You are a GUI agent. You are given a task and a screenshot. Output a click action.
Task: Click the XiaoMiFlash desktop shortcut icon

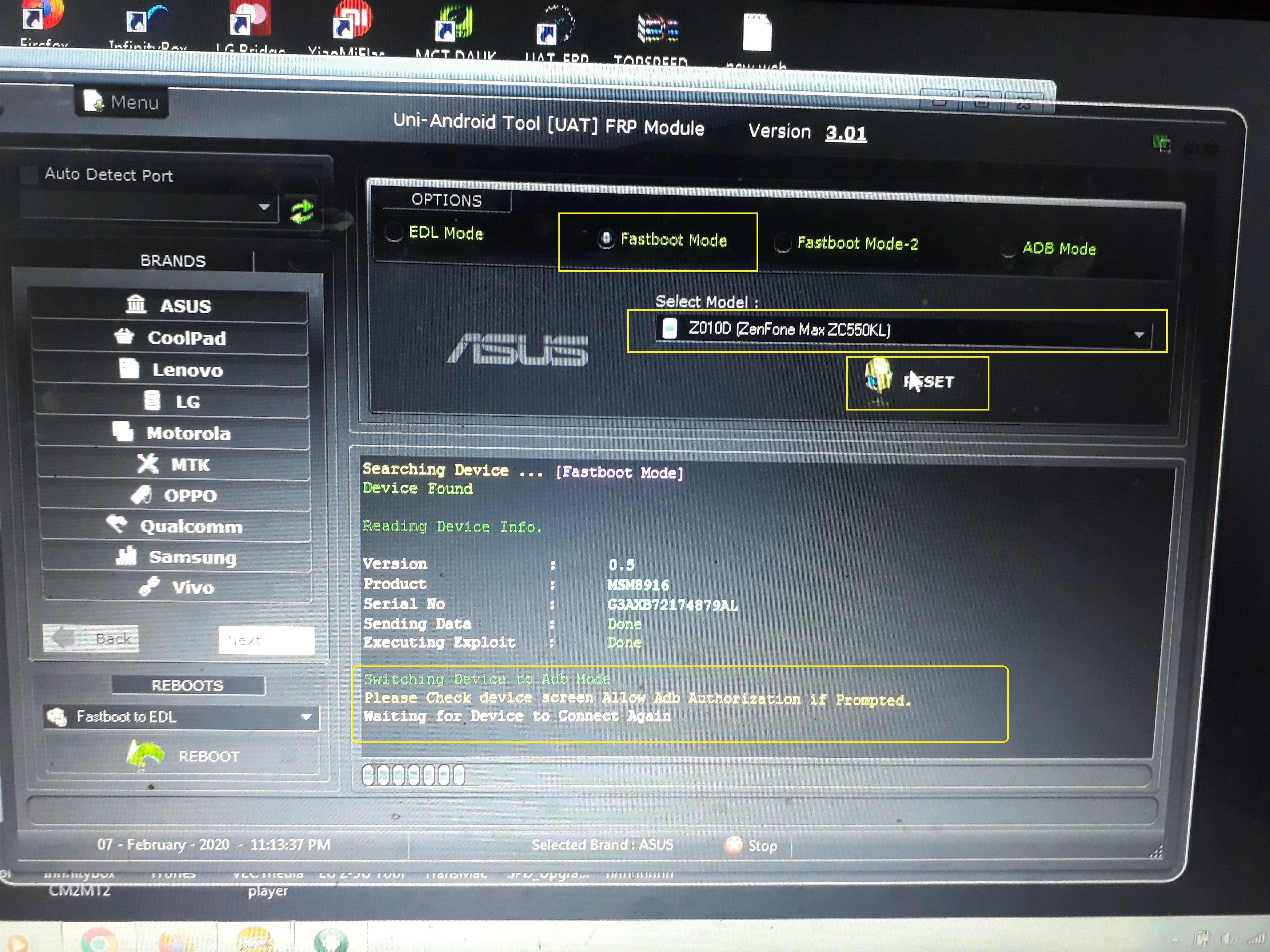click(352, 20)
